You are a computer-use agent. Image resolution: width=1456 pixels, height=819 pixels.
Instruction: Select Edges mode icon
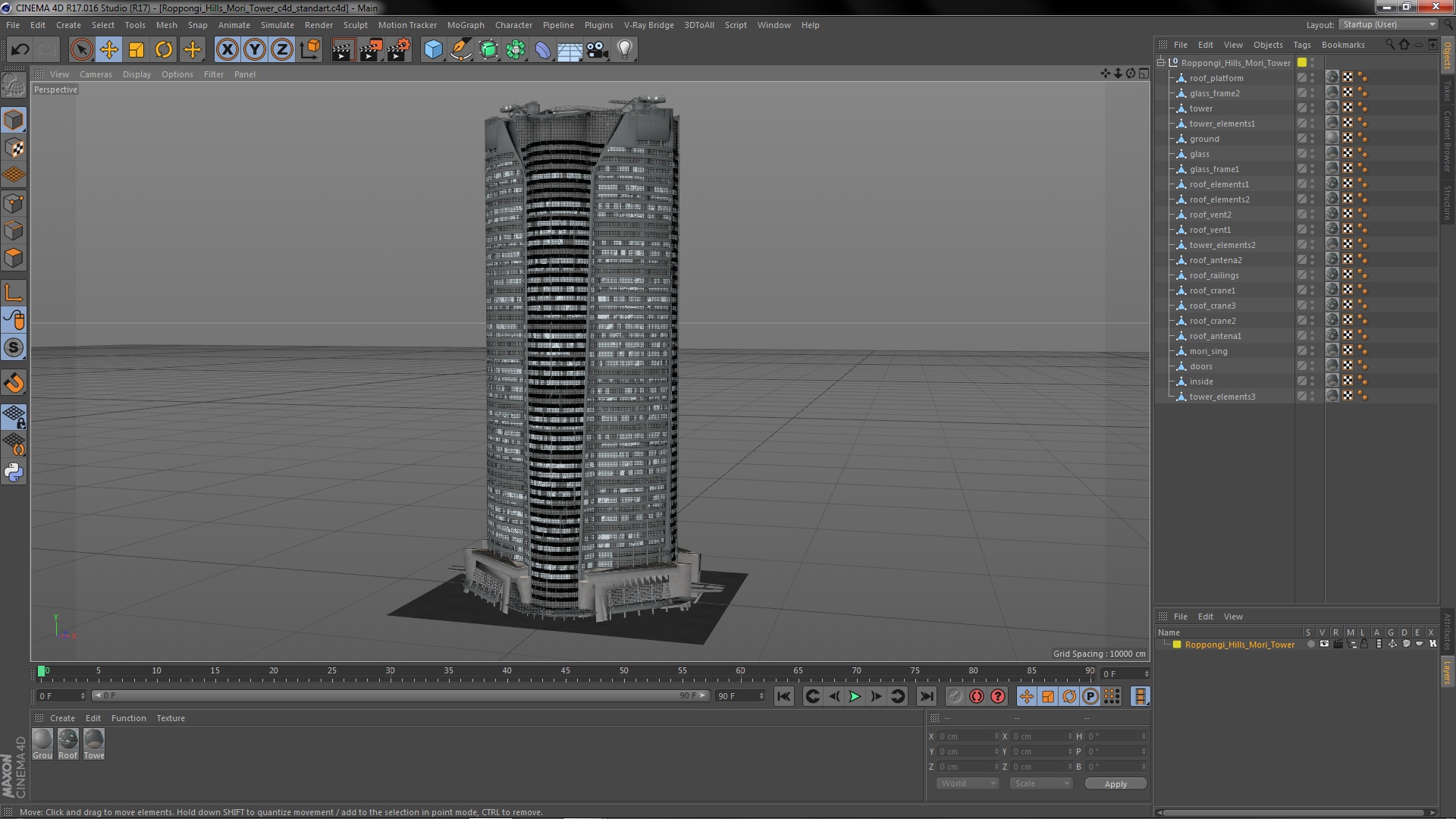(14, 231)
